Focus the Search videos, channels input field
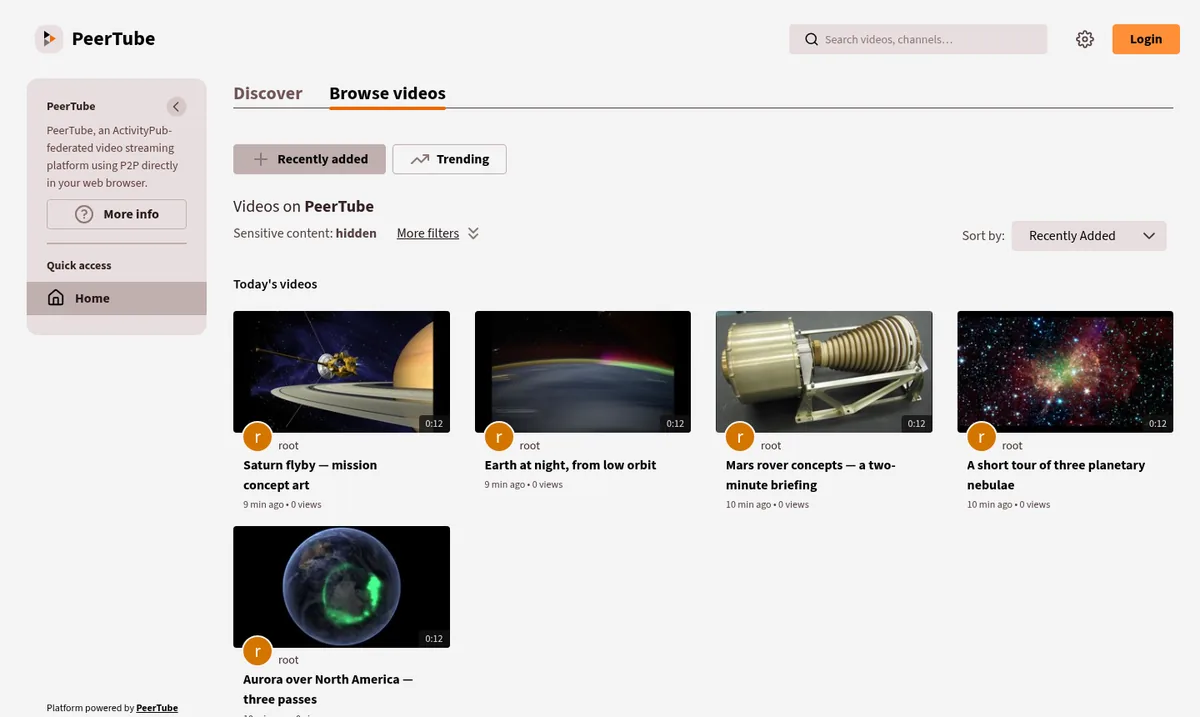This screenshot has height=717, width=1200. 918,39
